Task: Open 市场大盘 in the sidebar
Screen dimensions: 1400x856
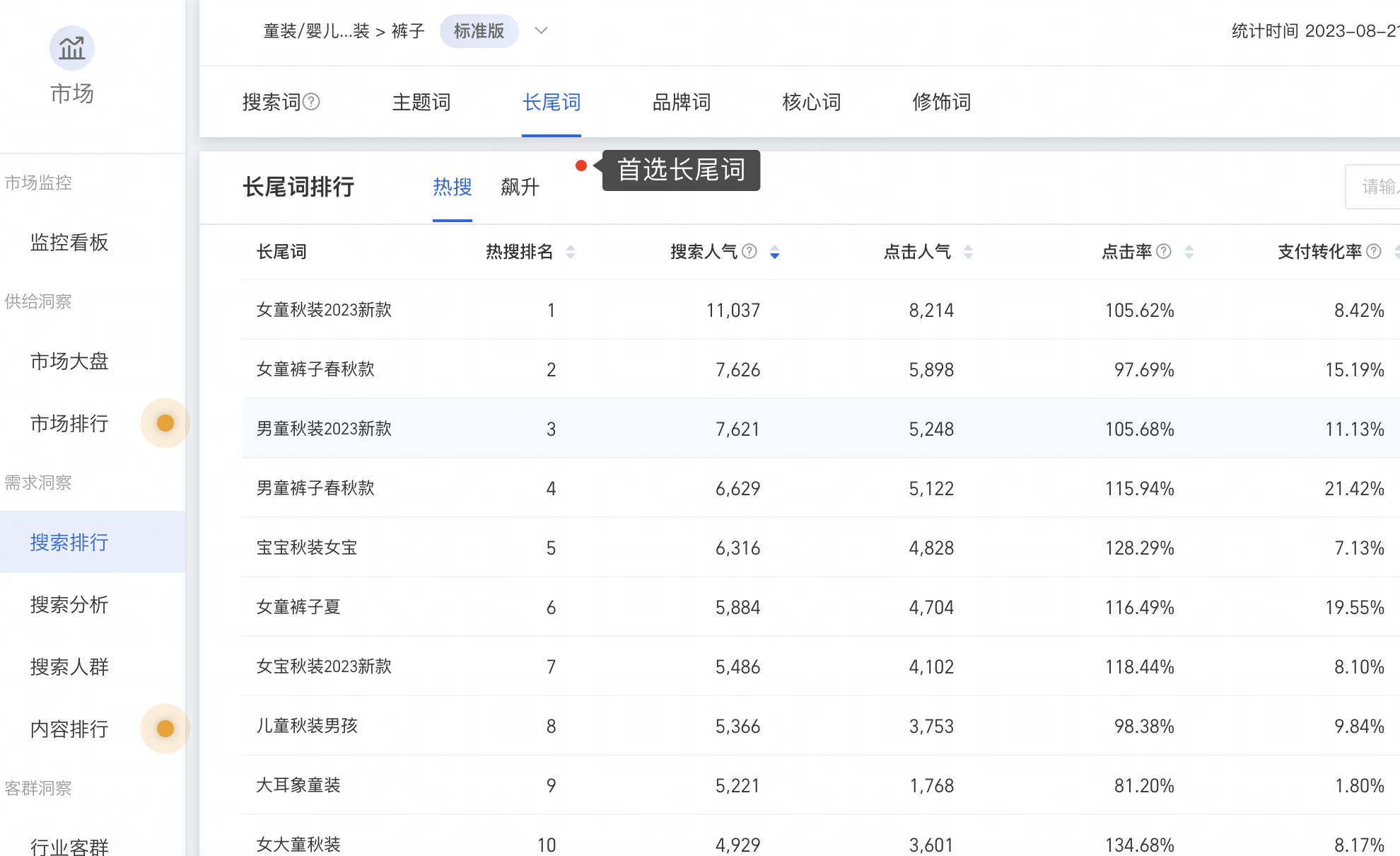Action: pos(69,361)
